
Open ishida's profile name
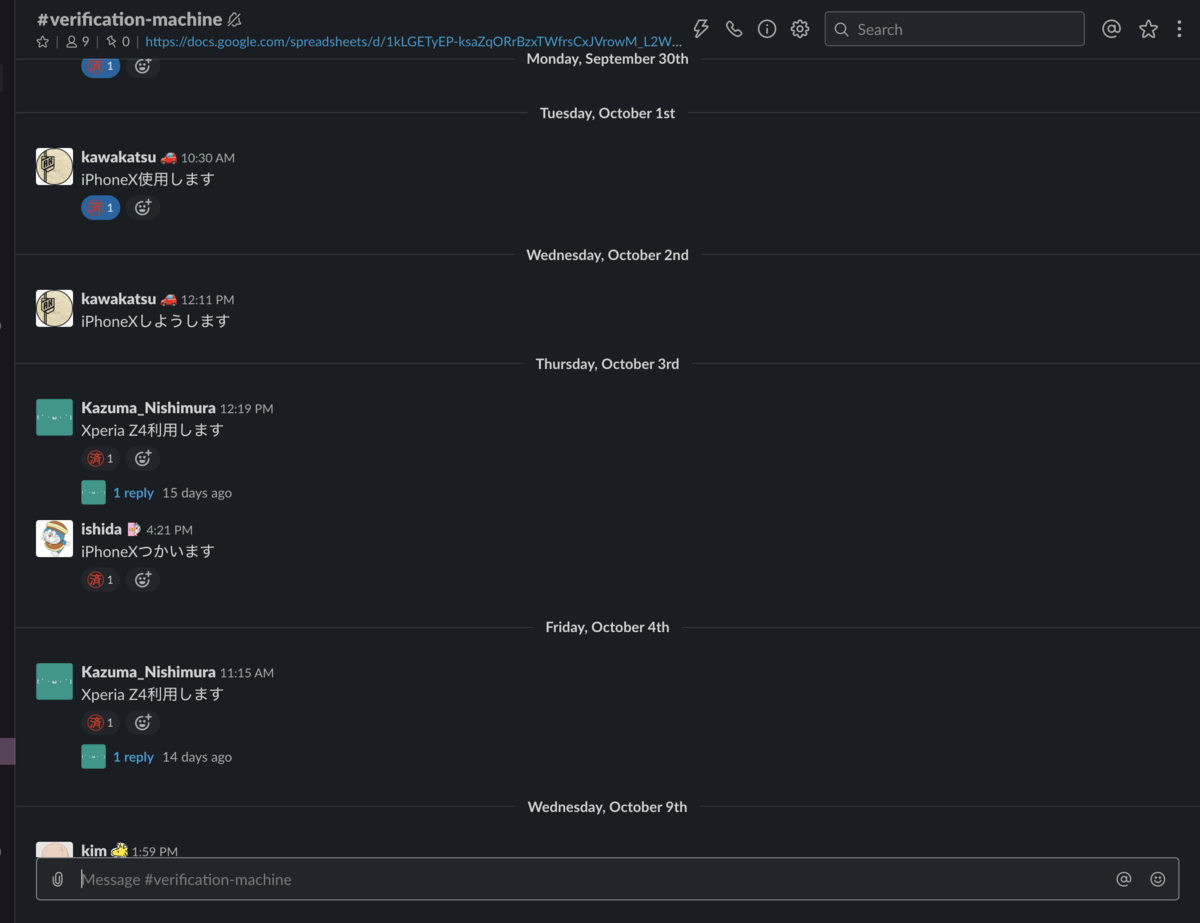[101, 529]
